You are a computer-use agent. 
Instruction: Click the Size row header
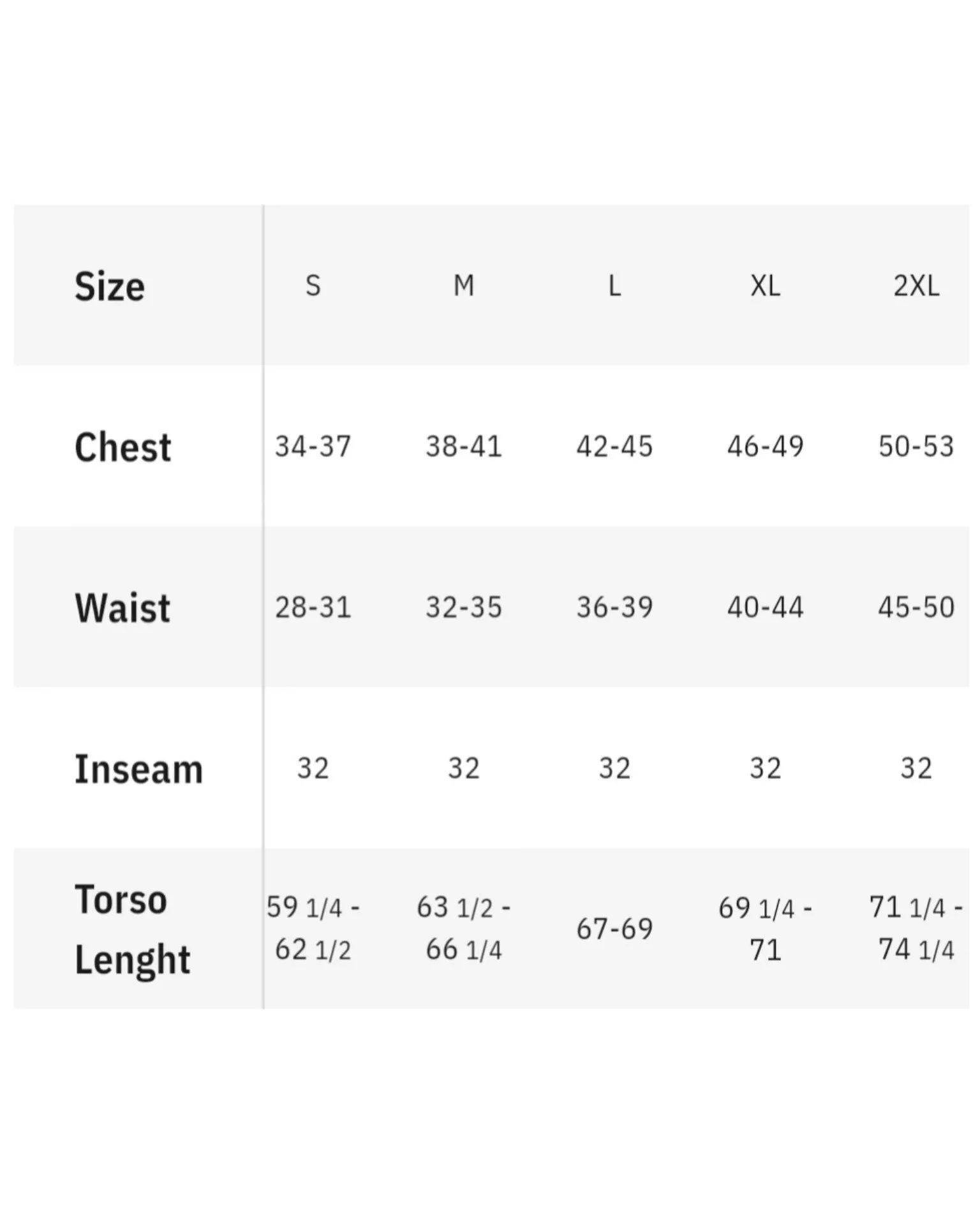pos(110,286)
